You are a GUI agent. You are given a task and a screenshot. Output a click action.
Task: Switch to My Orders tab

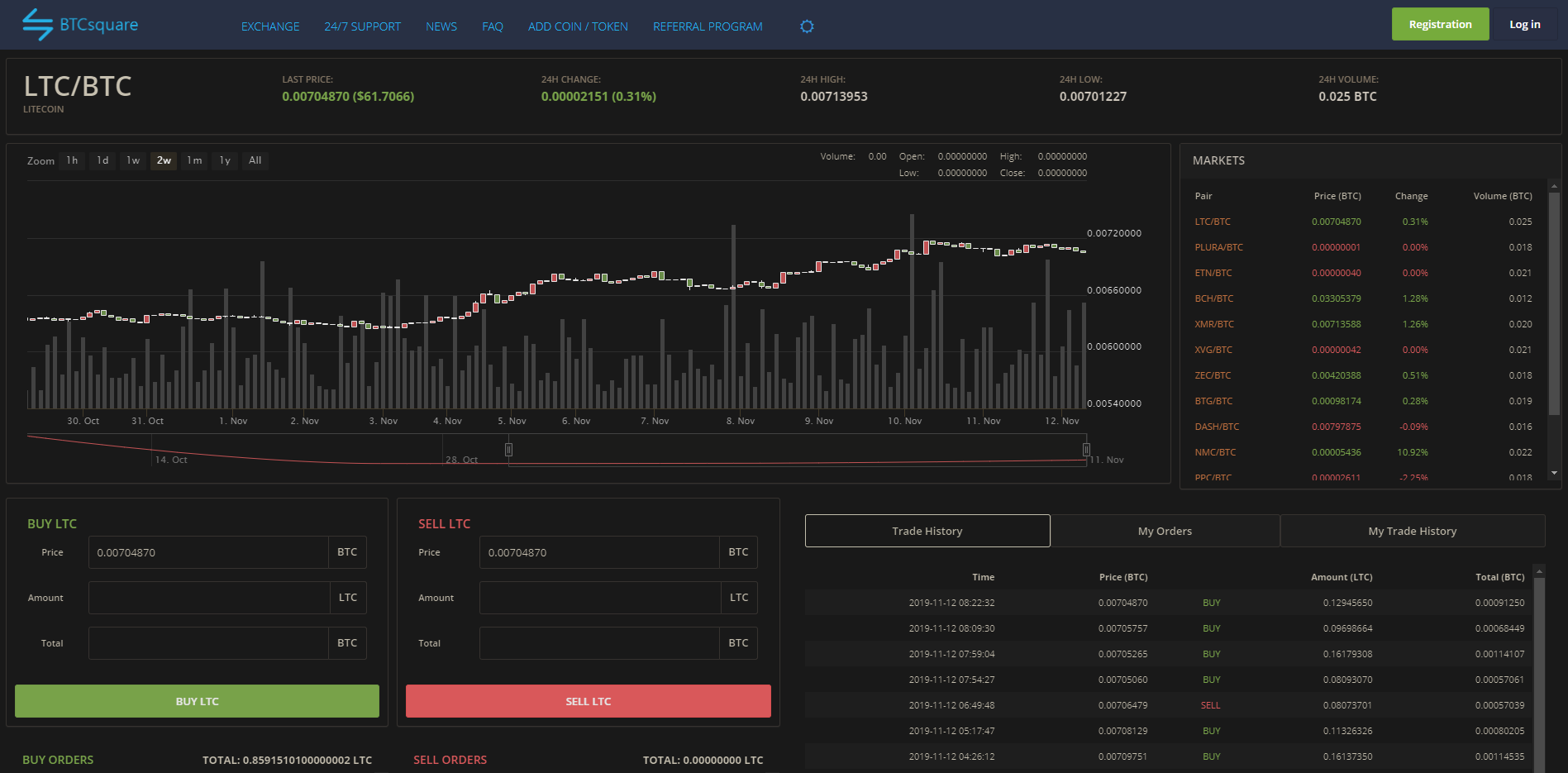tap(1165, 531)
